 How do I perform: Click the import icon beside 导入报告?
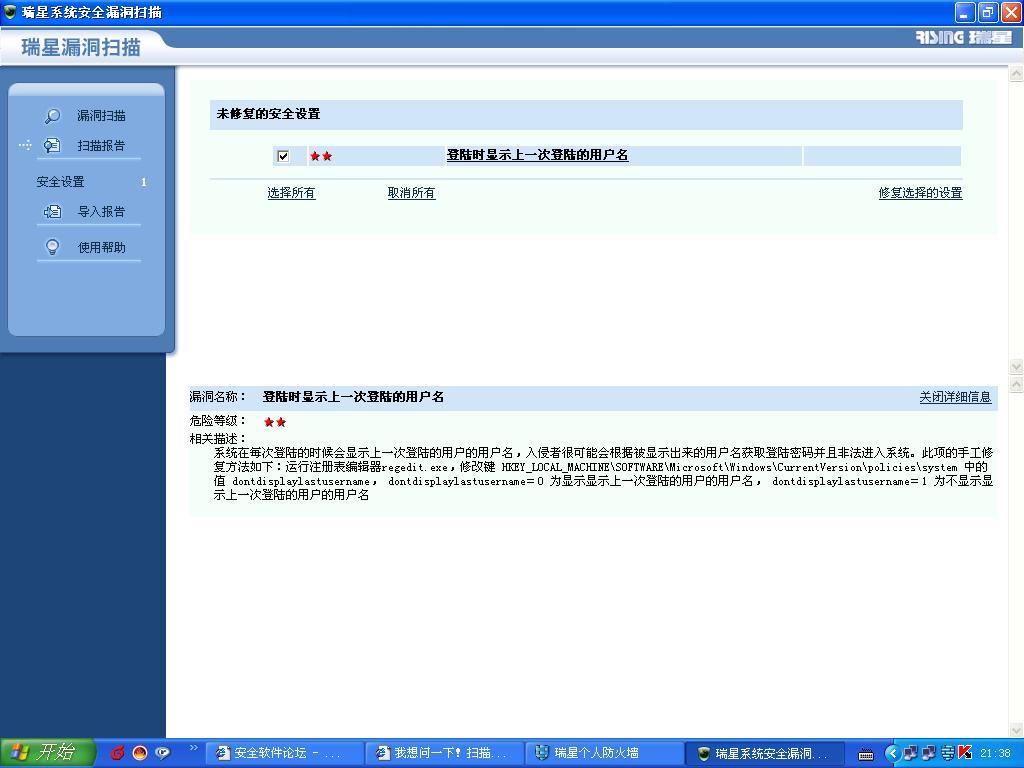coord(52,212)
